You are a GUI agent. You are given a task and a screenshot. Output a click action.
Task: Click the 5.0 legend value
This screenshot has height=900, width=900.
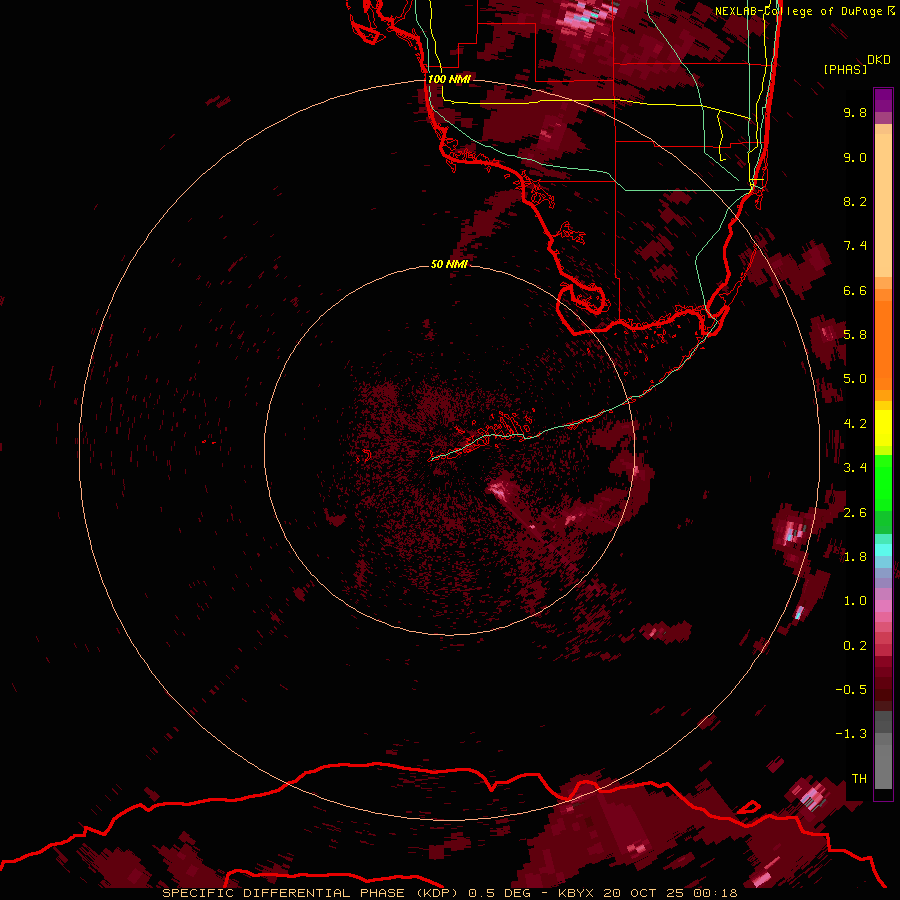[x=855, y=379]
